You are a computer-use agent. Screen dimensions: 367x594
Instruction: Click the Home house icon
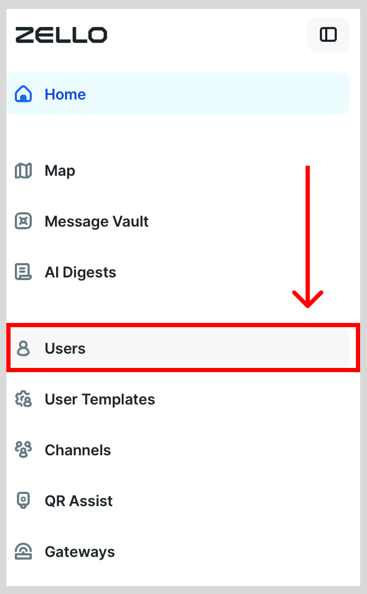point(23,94)
